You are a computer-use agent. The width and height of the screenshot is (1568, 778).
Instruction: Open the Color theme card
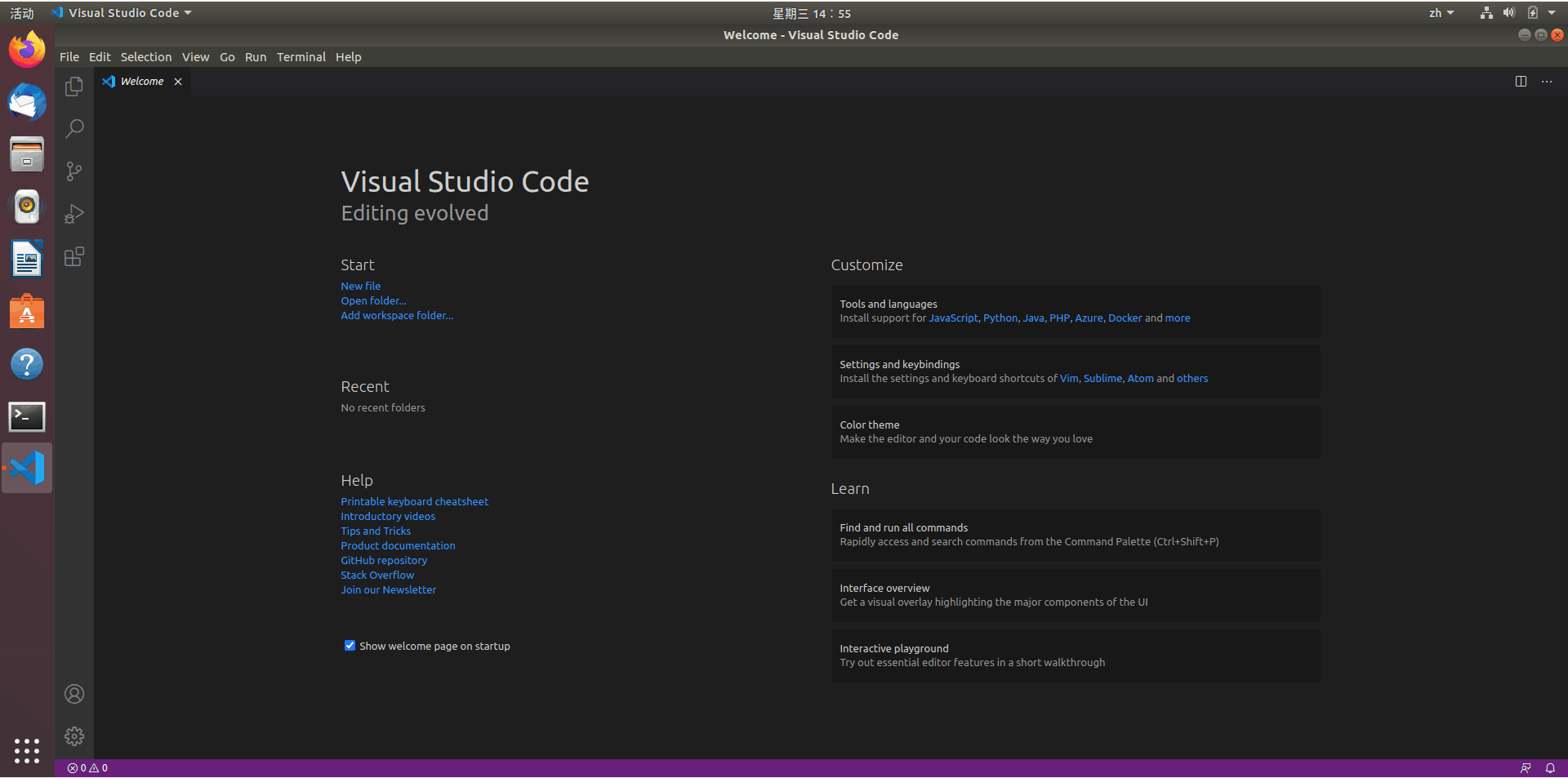click(1076, 432)
